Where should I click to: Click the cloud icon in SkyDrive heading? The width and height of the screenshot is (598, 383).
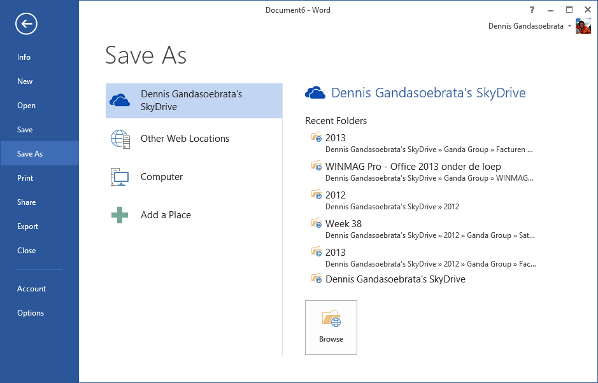pyautogui.click(x=315, y=93)
